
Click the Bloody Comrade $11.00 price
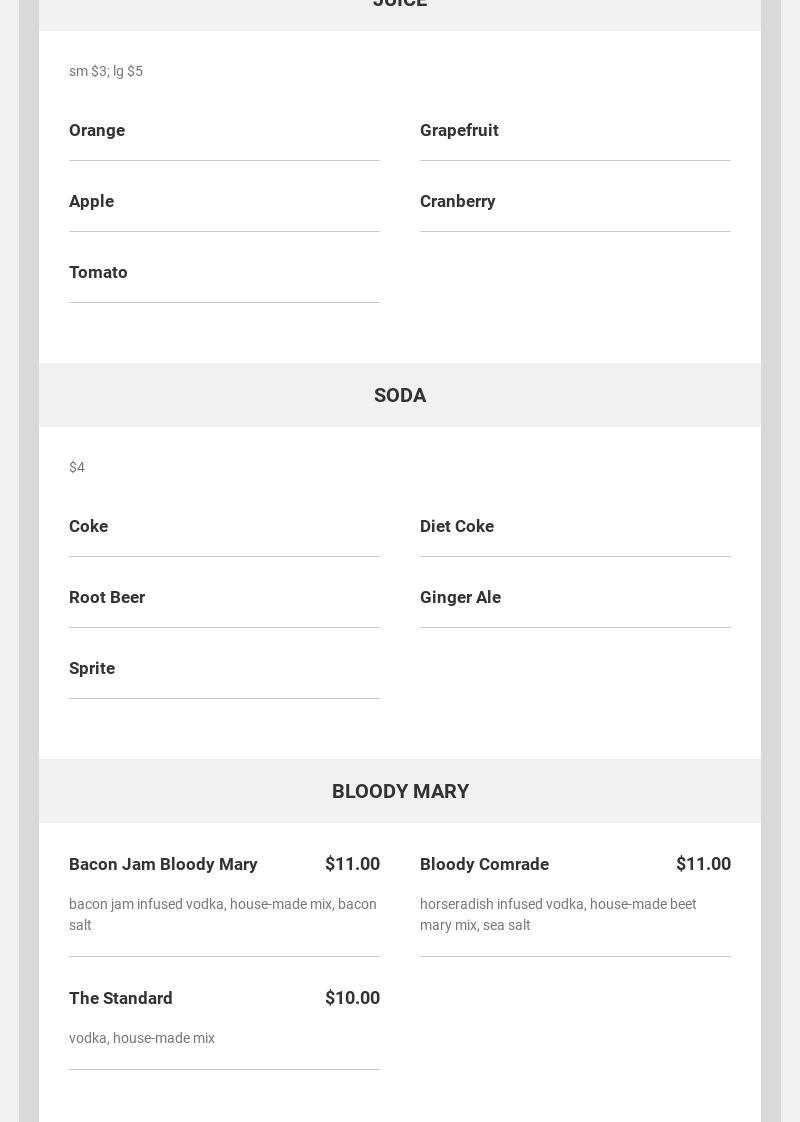703,864
